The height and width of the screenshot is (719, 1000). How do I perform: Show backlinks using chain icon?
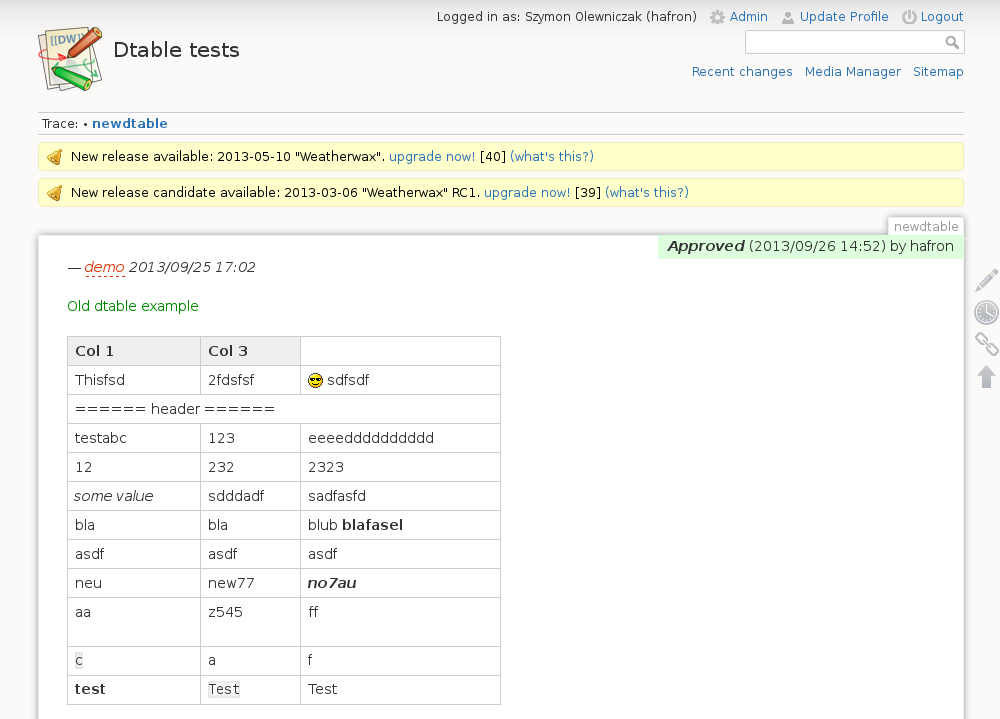coord(986,345)
